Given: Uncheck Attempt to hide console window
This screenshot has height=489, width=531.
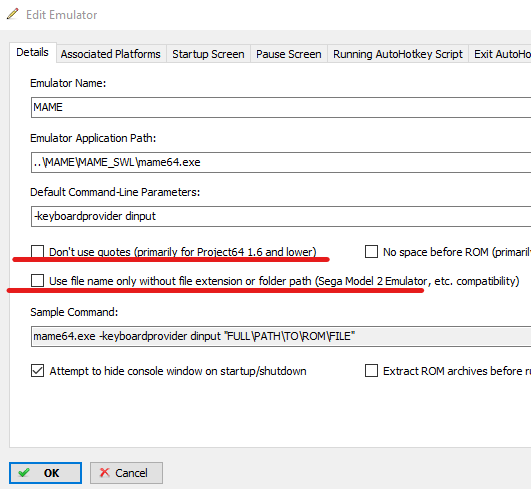Looking at the screenshot, I should [x=37, y=370].
